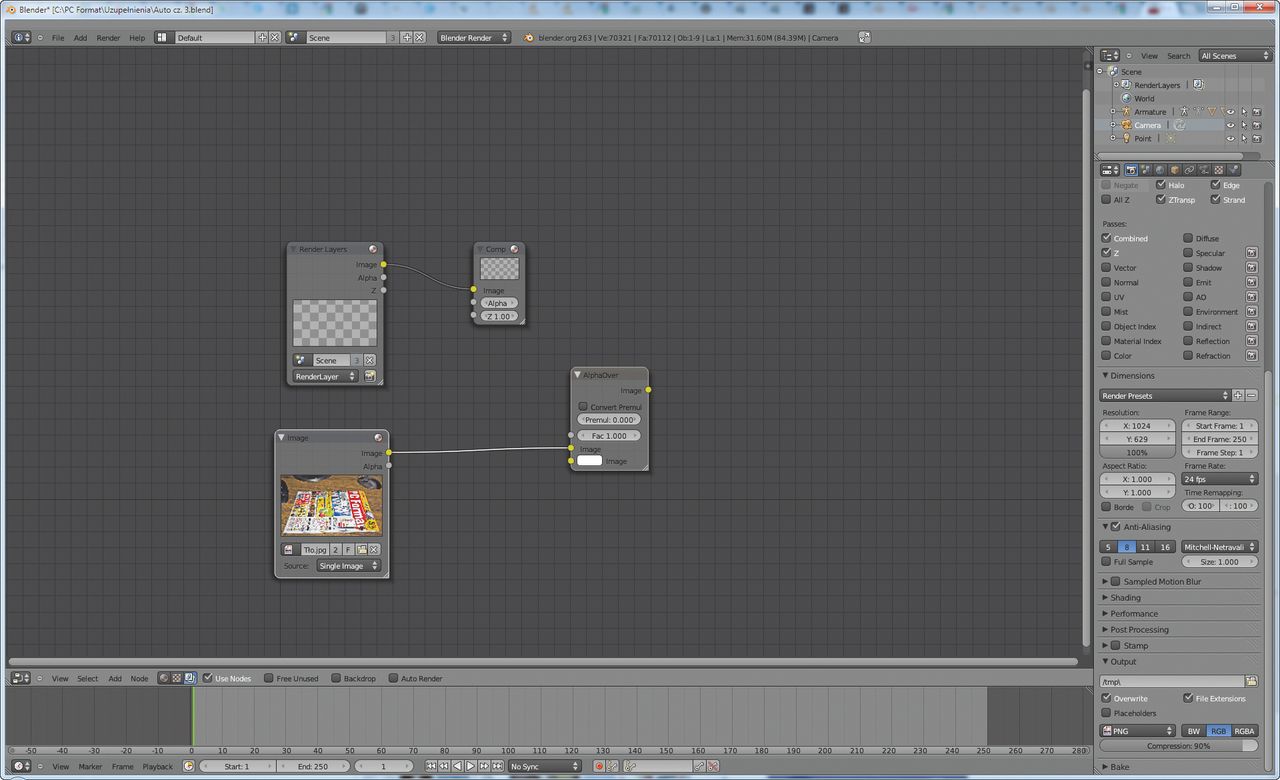Viewport: 1280px width, 780px height.
Task: Enable the Placeholders checkbox
Action: 1106,713
